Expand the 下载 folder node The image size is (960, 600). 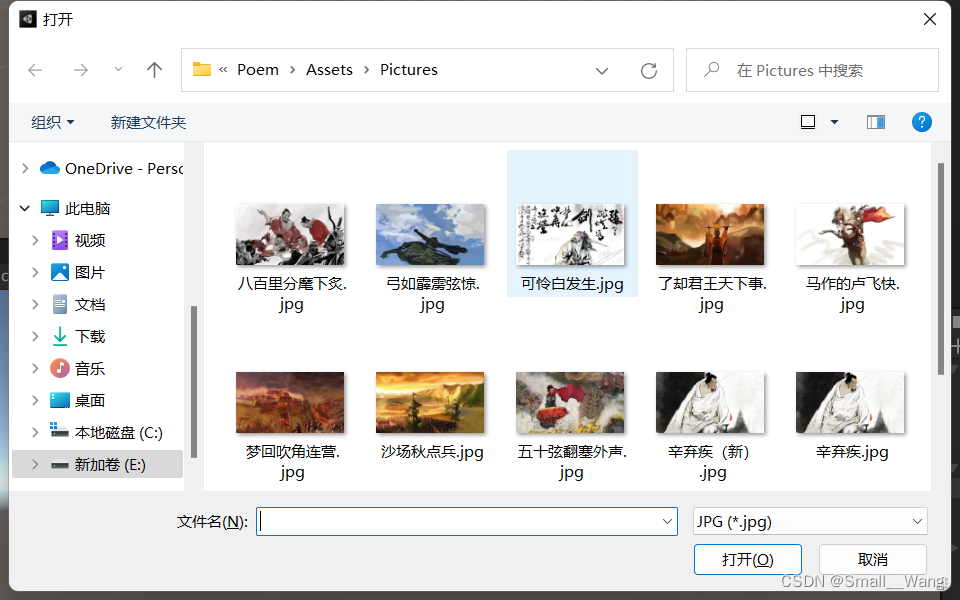tap(36, 336)
